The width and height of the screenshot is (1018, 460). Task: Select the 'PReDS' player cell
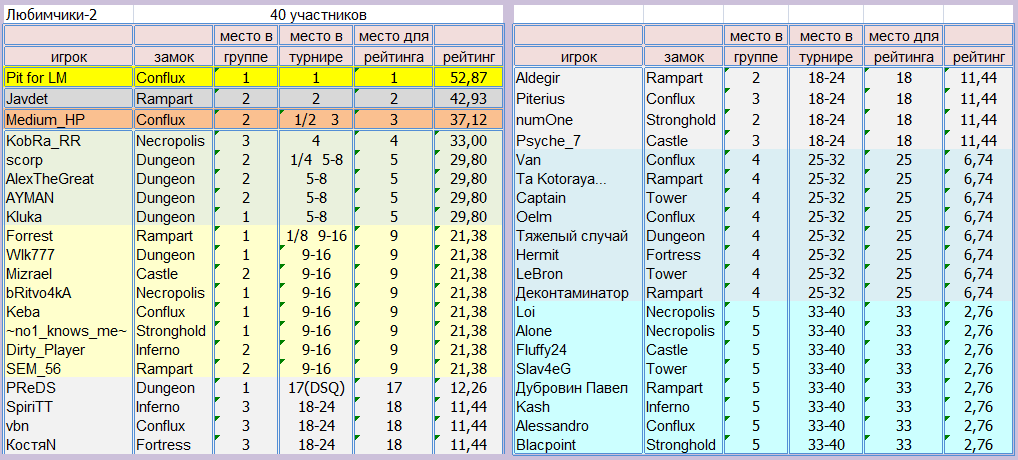pyautogui.click(x=68, y=387)
